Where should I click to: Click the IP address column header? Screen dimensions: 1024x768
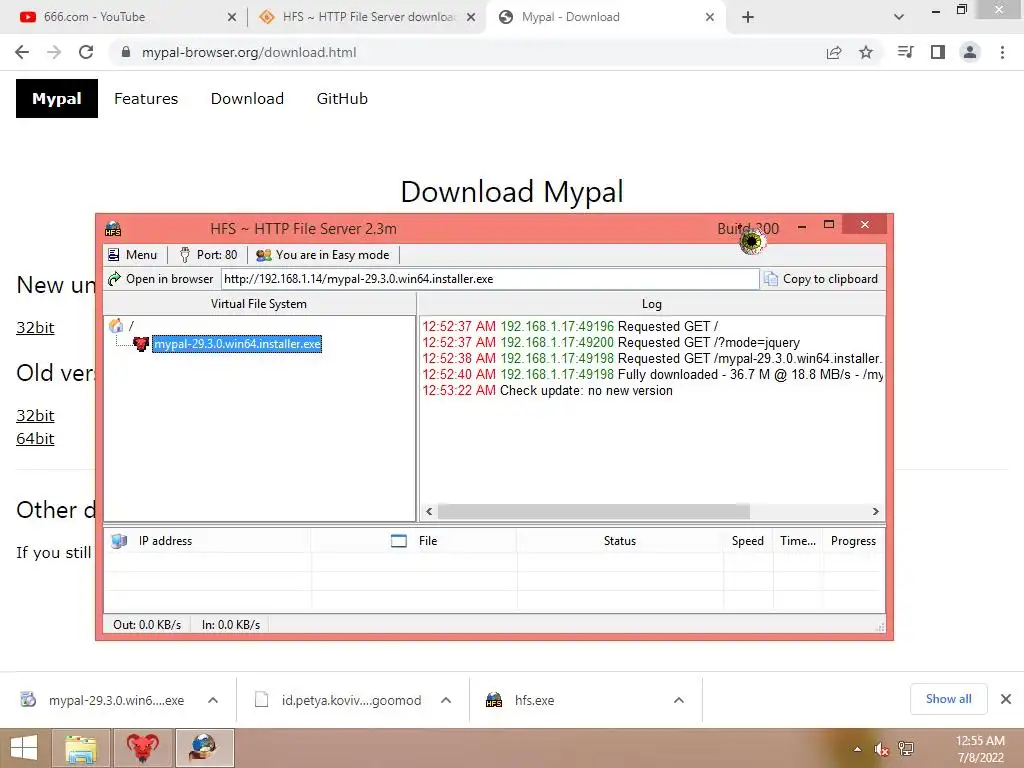tap(207, 541)
